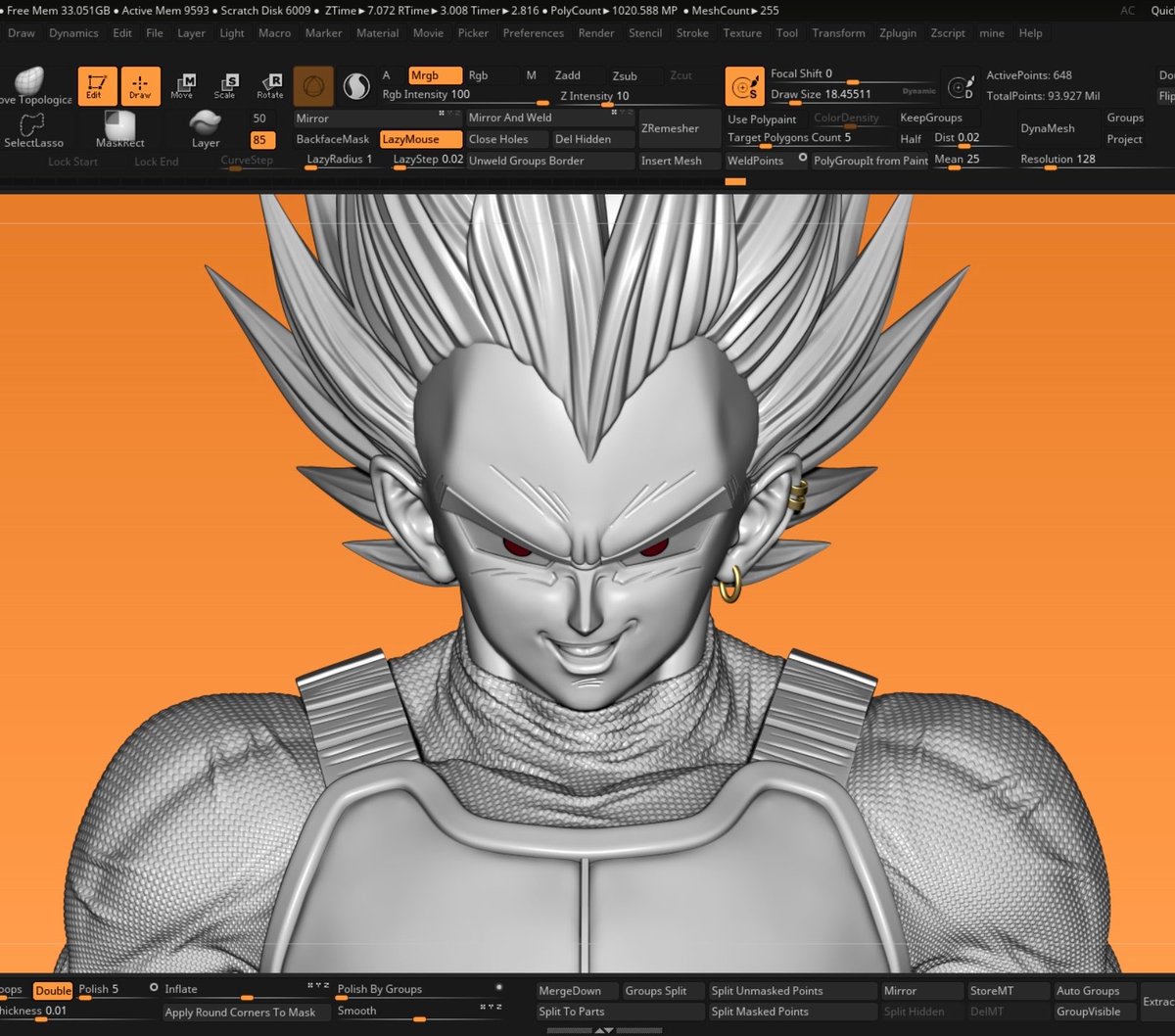Click Mirror And Weld
1175x1036 pixels.
coord(549,118)
